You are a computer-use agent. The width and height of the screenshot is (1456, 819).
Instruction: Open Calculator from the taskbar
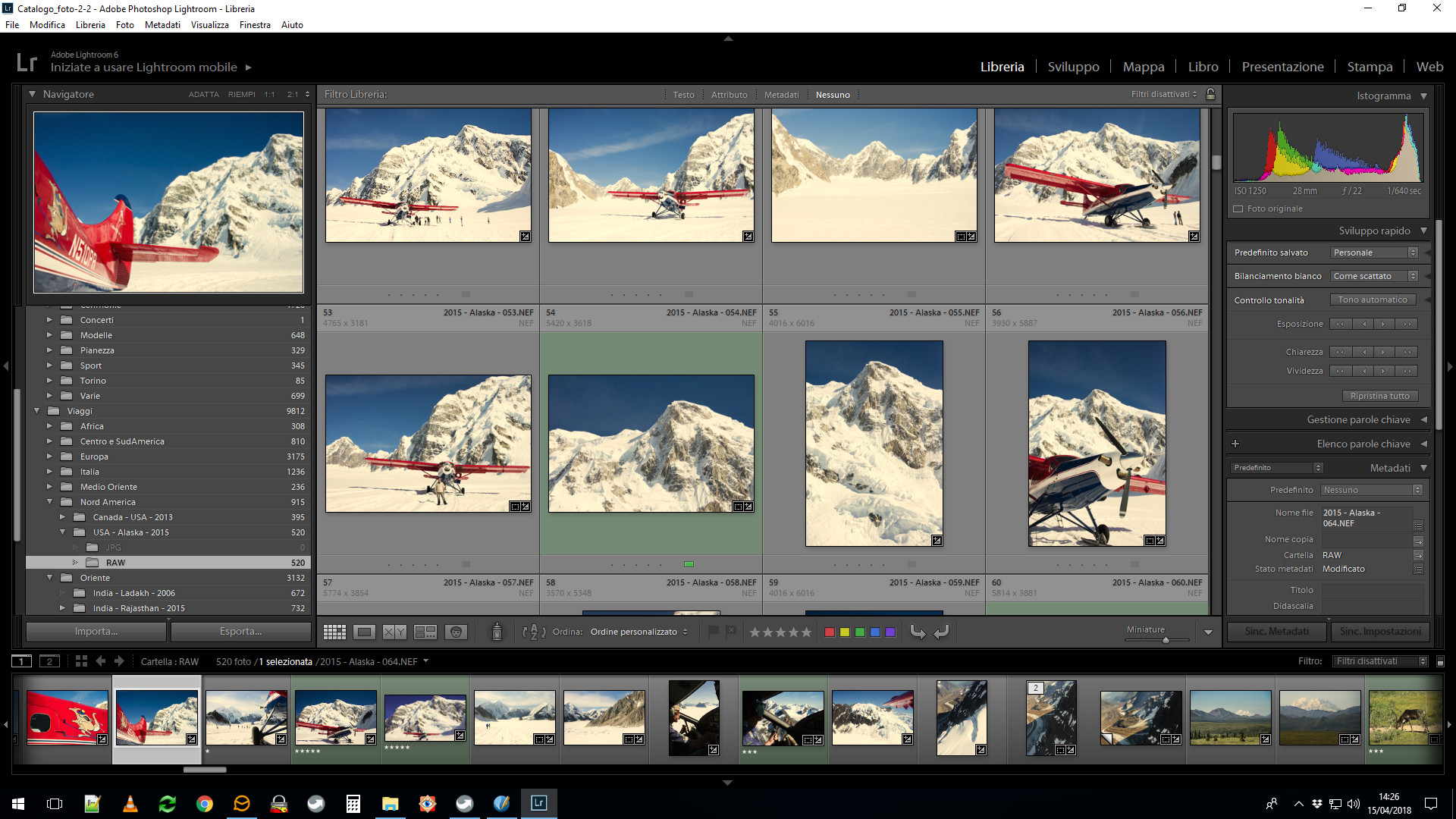(353, 804)
